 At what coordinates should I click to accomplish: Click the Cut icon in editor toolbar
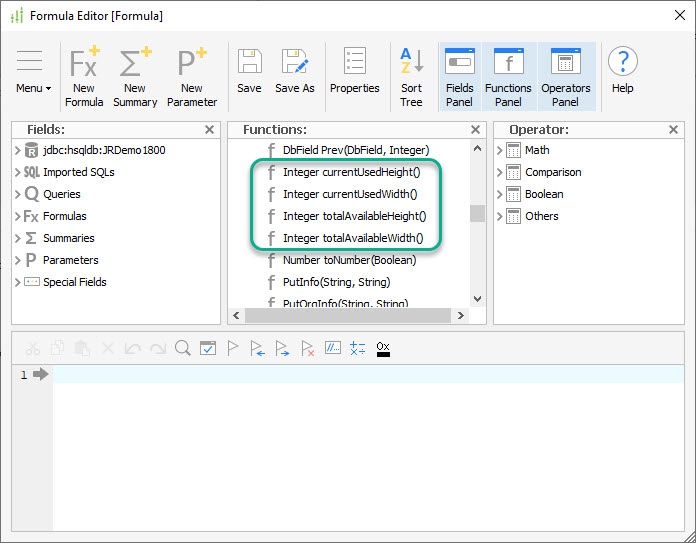tap(32, 349)
